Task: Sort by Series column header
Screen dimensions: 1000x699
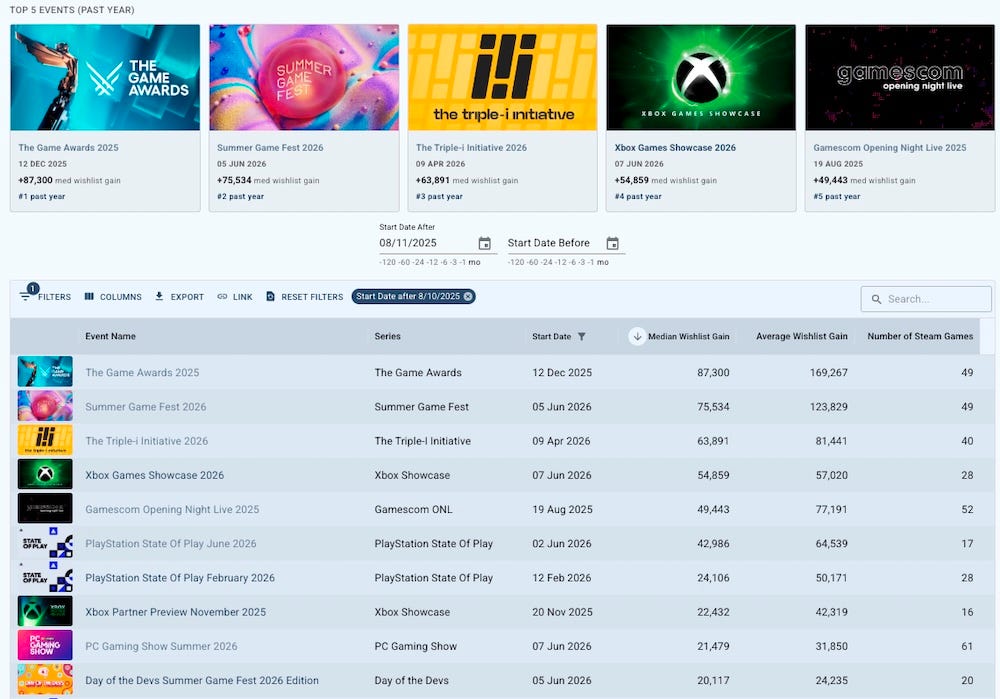Action: pos(387,336)
